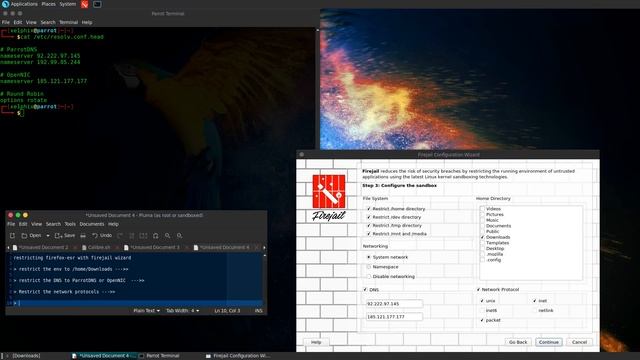Click the Redo icon in Pluma toolbar
Screen dimensions: 640x360
120,236
